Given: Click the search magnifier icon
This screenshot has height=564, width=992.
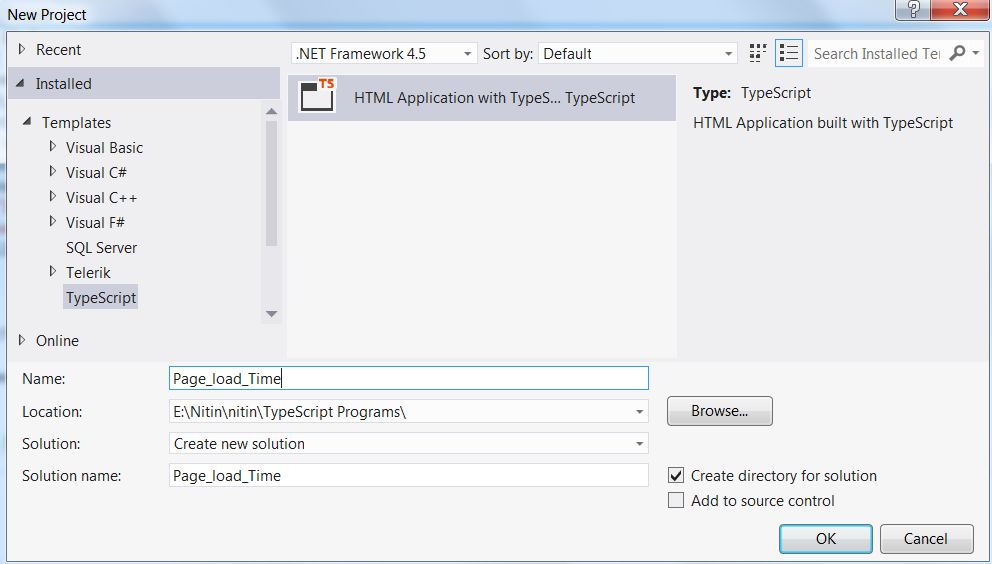Looking at the screenshot, I should point(957,53).
